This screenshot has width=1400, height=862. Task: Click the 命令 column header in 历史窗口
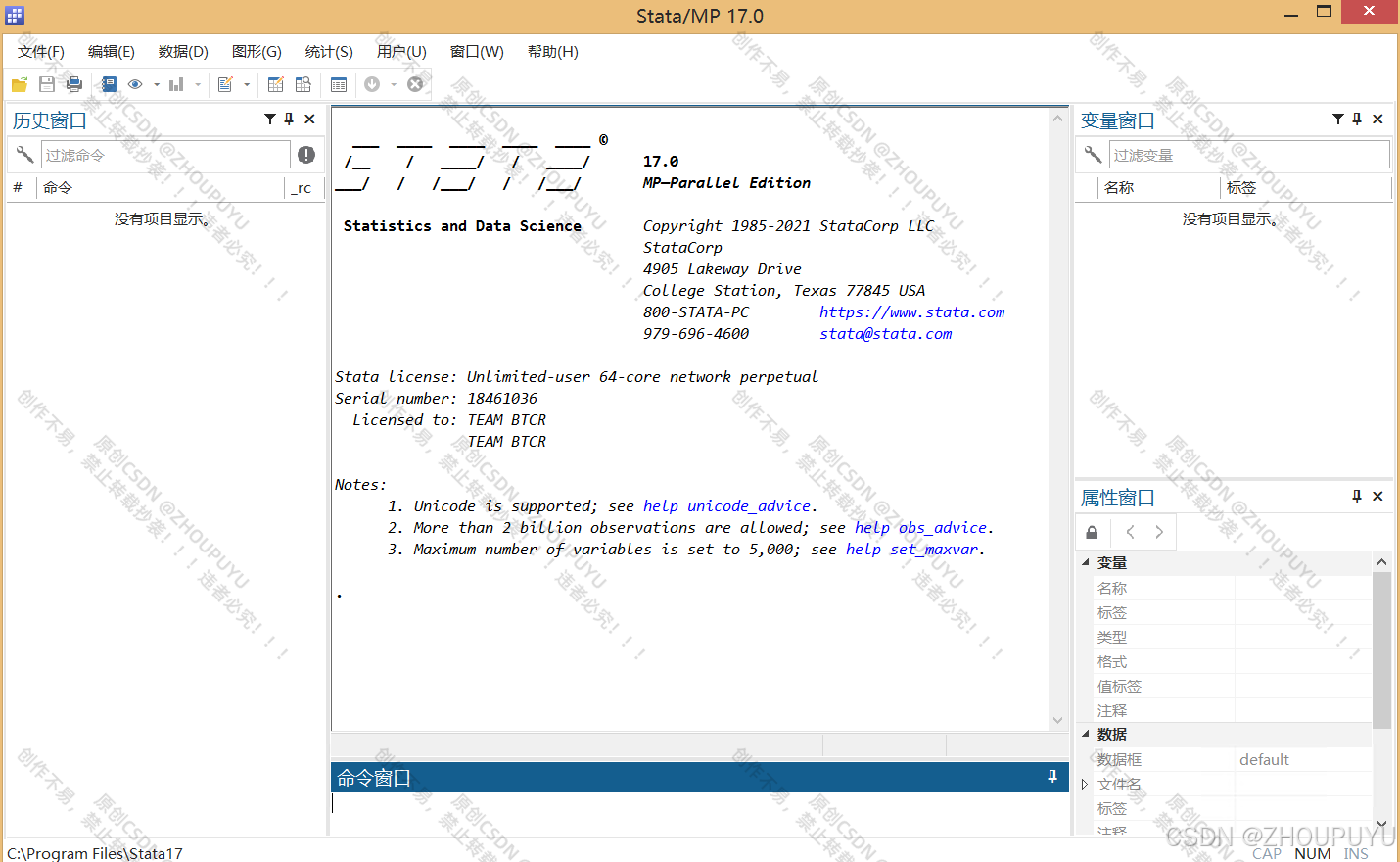[162, 187]
